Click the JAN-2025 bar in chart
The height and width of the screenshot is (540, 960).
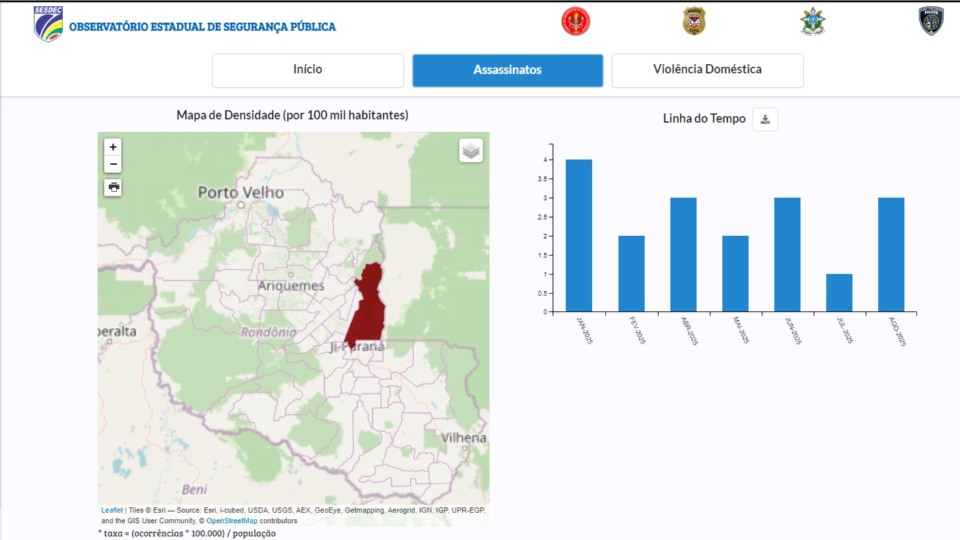[x=579, y=236]
